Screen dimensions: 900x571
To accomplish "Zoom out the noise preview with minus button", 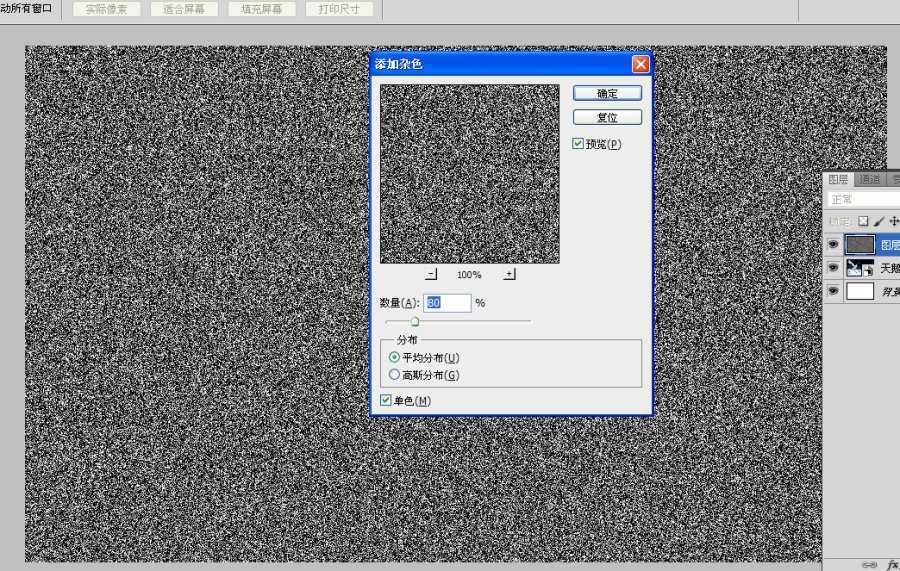I will point(431,274).
